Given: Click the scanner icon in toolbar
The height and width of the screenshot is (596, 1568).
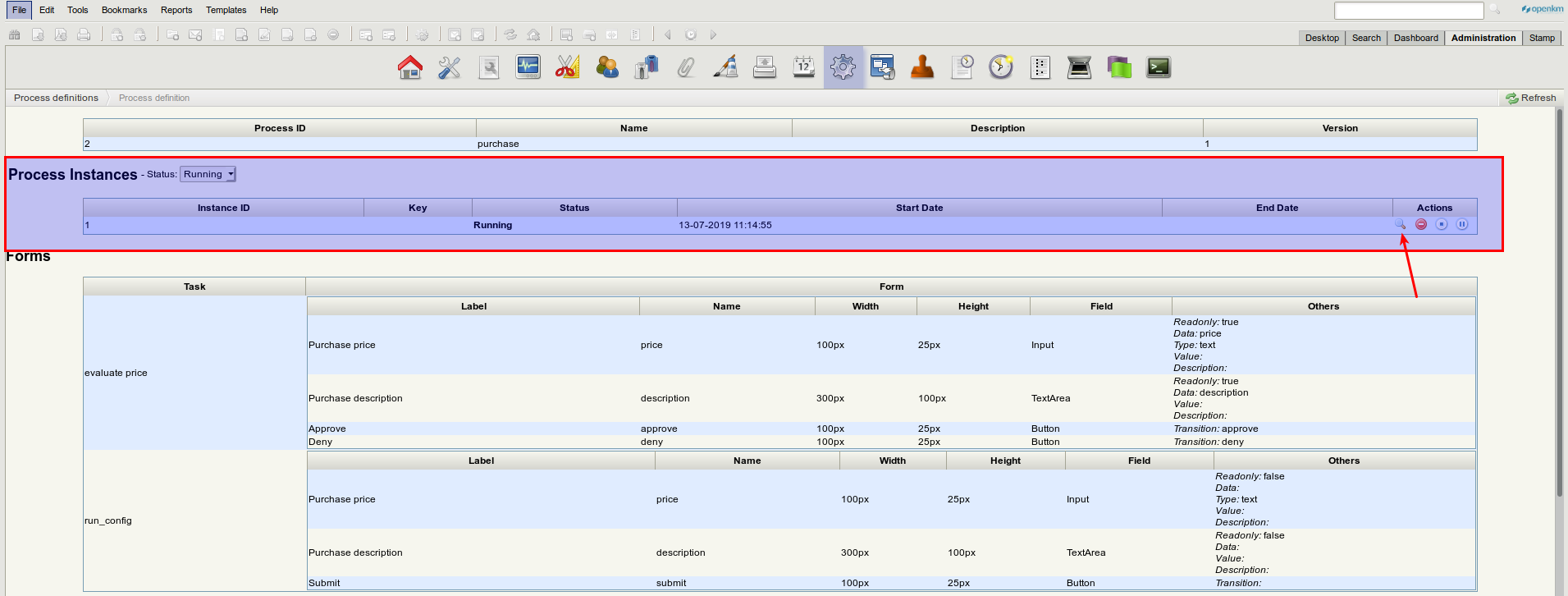Looking at the screenshot, I should point(1079,67).
